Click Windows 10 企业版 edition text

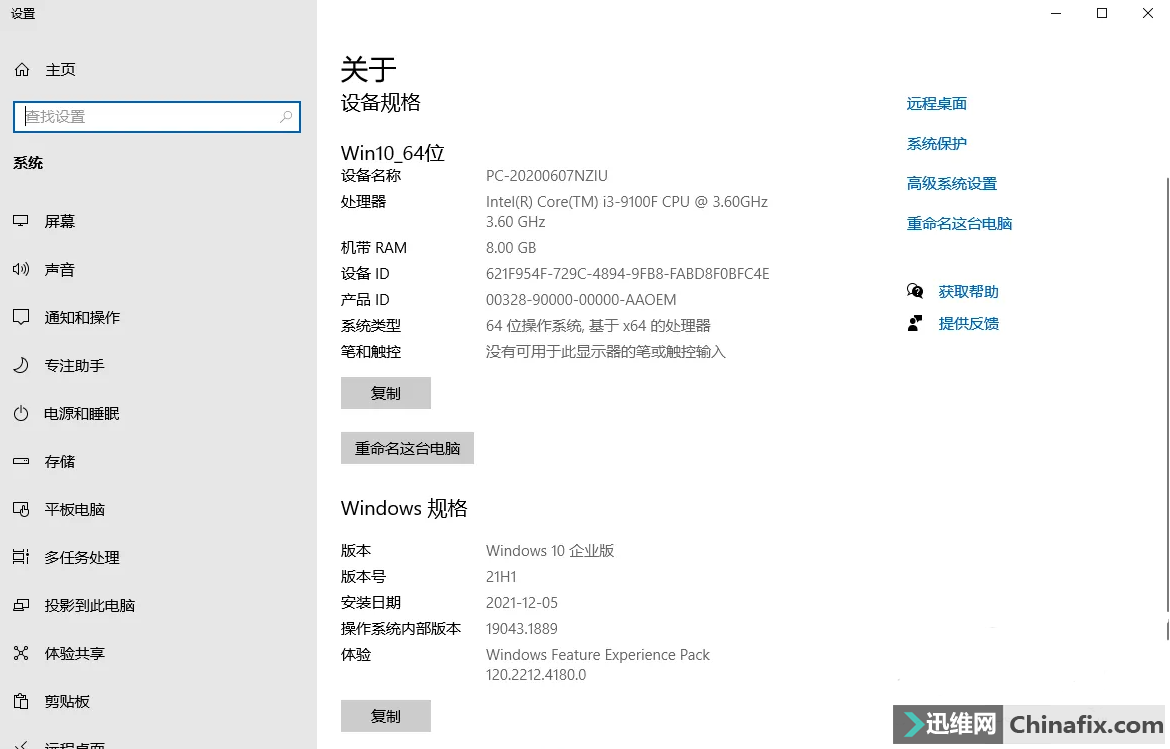550,551
